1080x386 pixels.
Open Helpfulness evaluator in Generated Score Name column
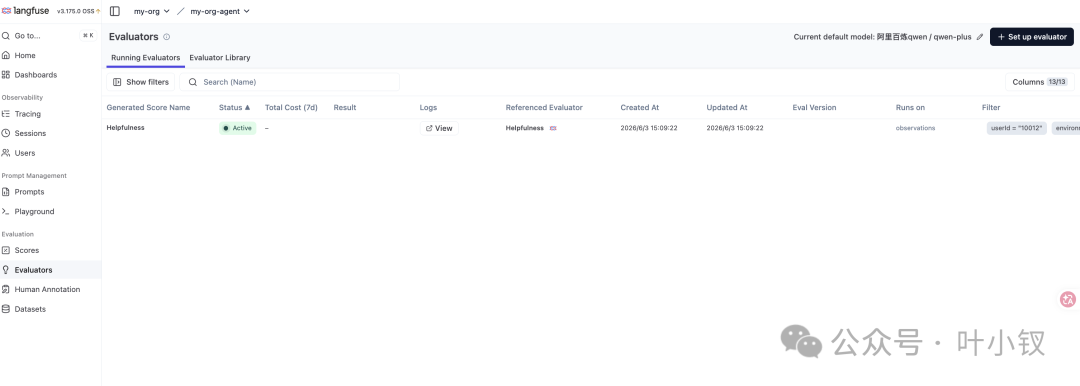click(x=125, y=128)
